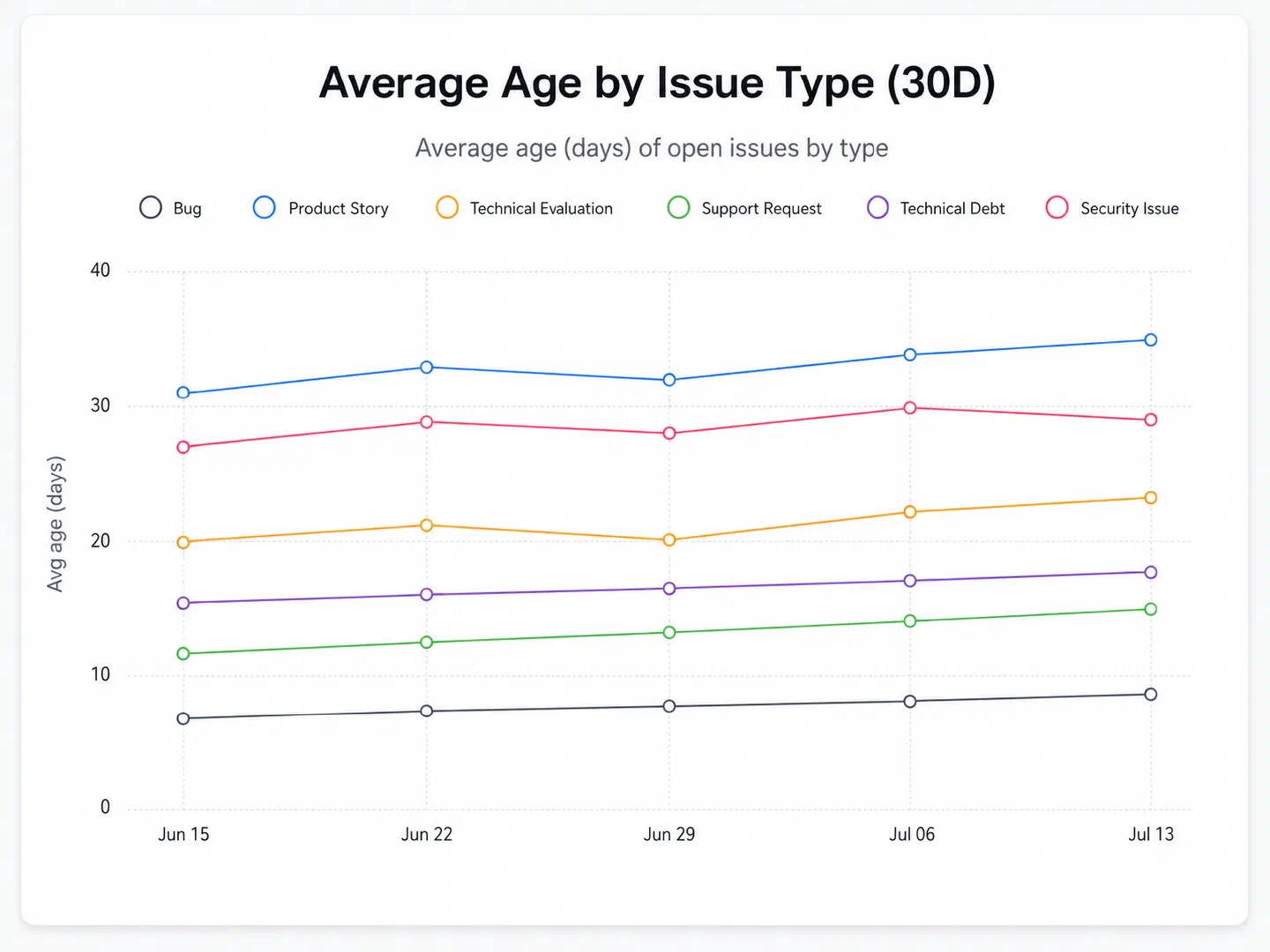
Task: Click the 'Security Issue' legend label
Action: point(1130,209)
